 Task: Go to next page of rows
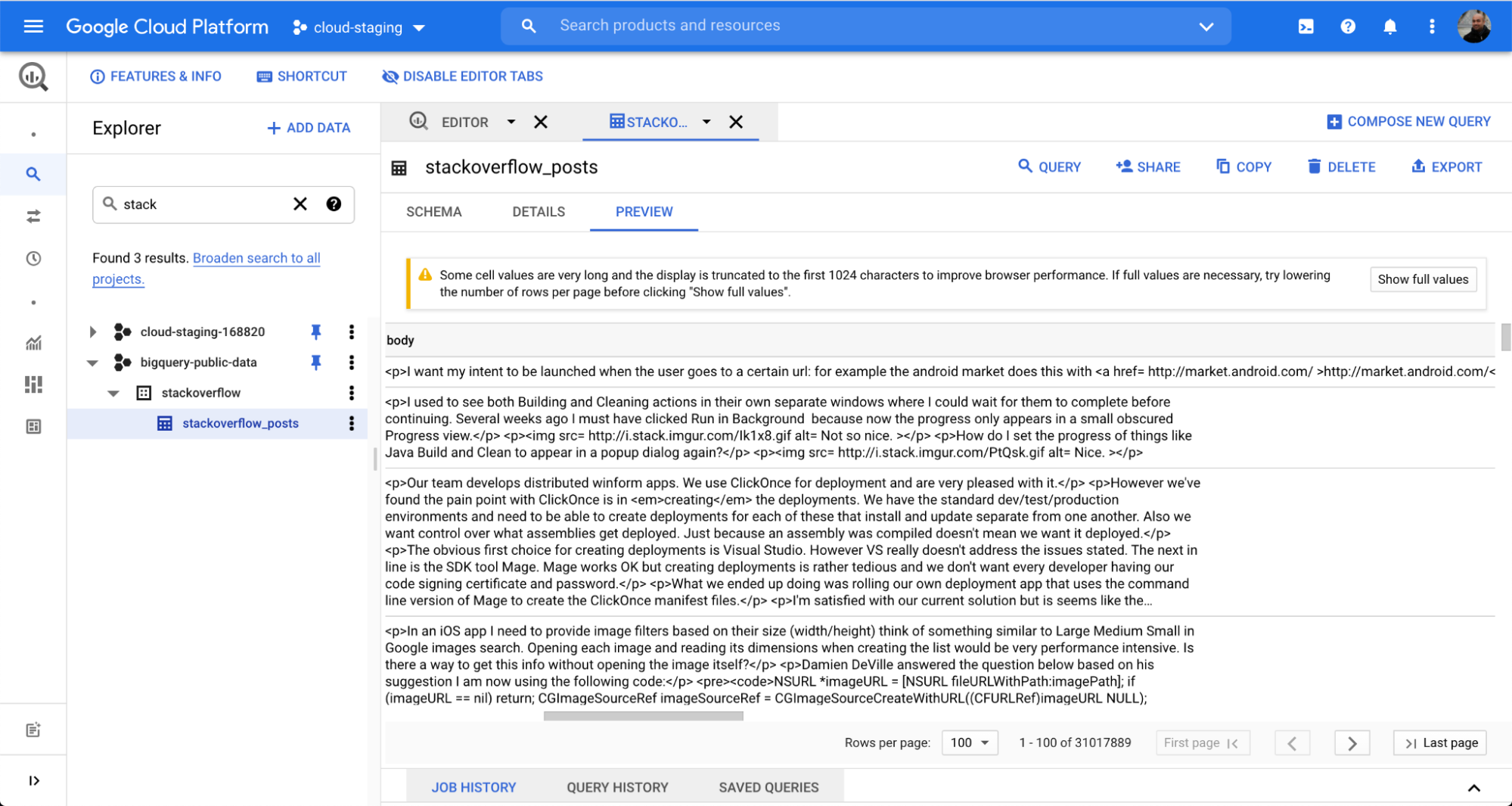click(1352, 743)
